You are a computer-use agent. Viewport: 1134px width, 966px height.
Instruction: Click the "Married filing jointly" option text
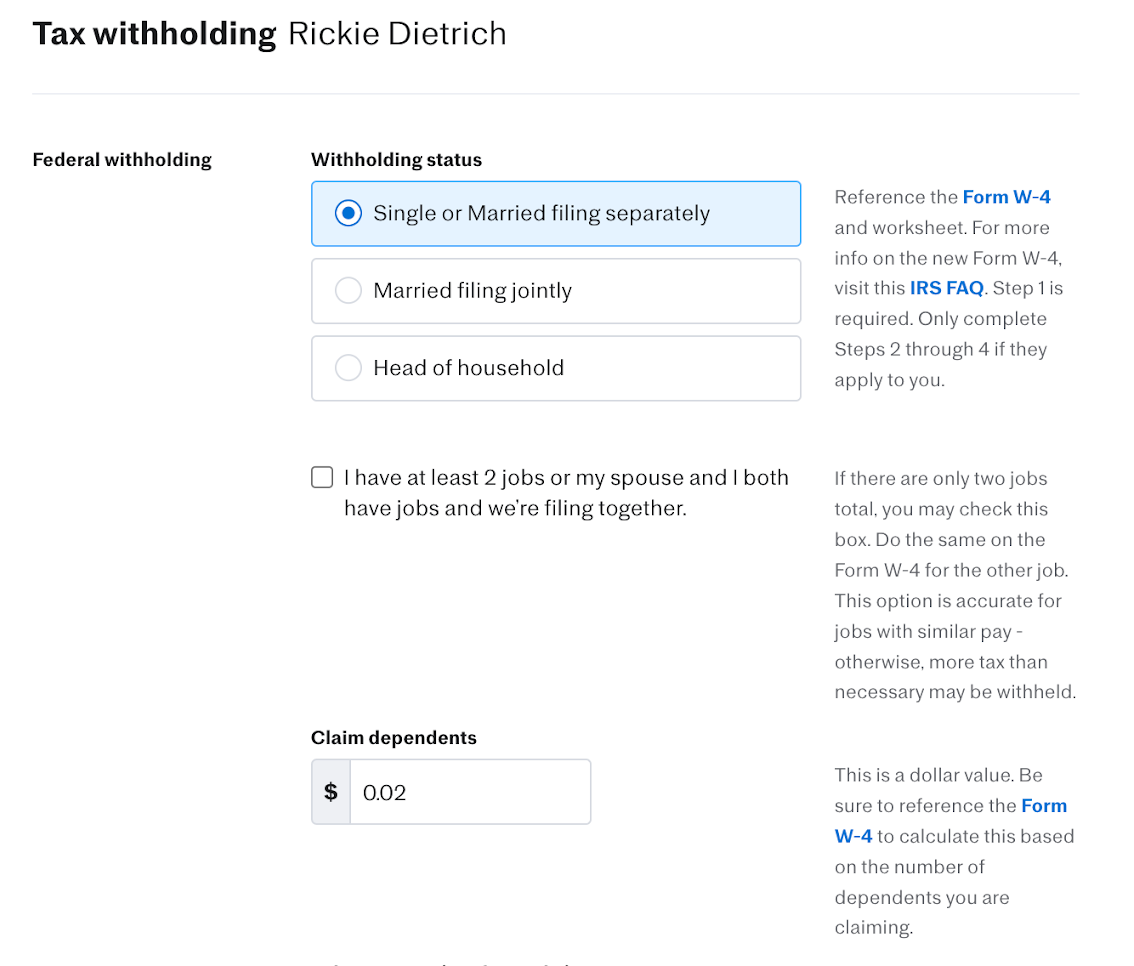(472, 291)
